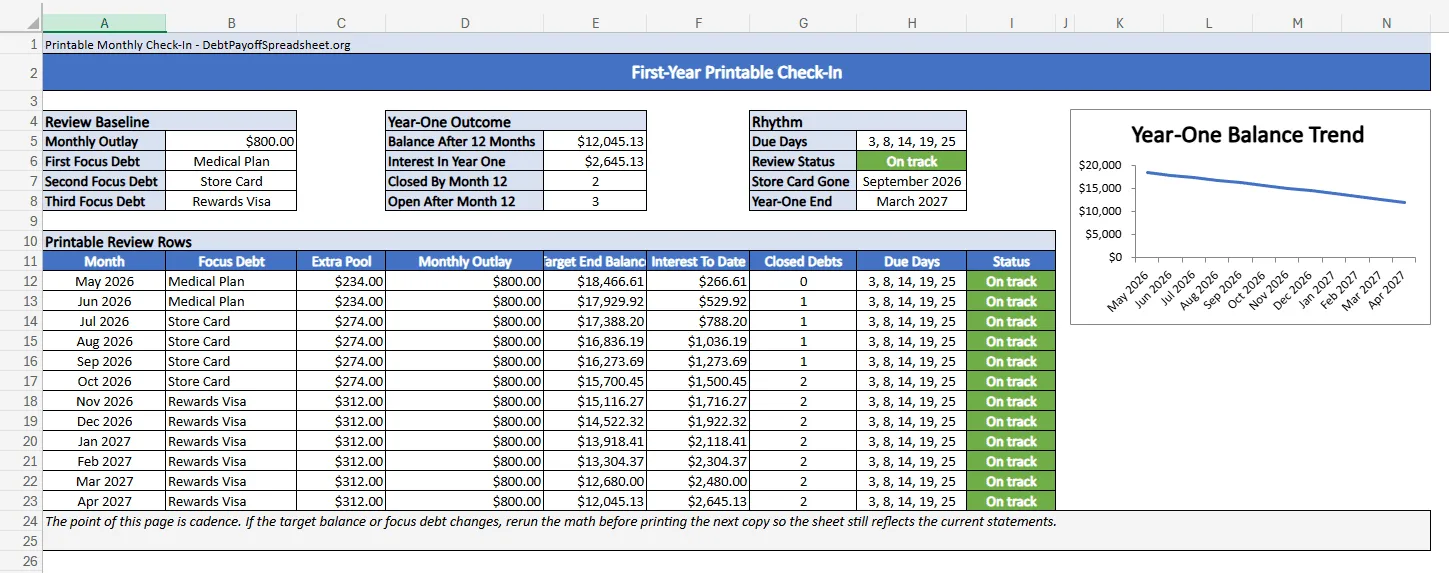Select the May 2026 month cell
This screenshot has width=1449, height=573.
[x=105, y=281]
